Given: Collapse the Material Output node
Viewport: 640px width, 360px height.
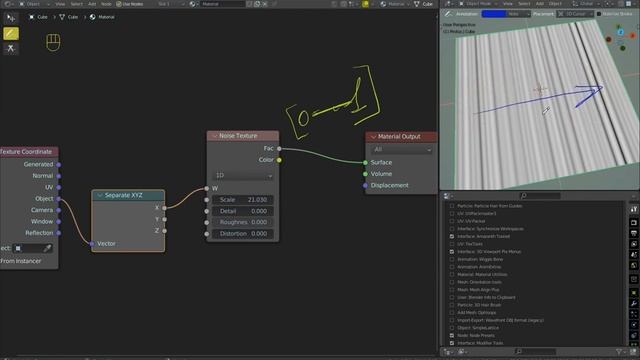Looking at the screenshot, I should [x=373, y=137].
